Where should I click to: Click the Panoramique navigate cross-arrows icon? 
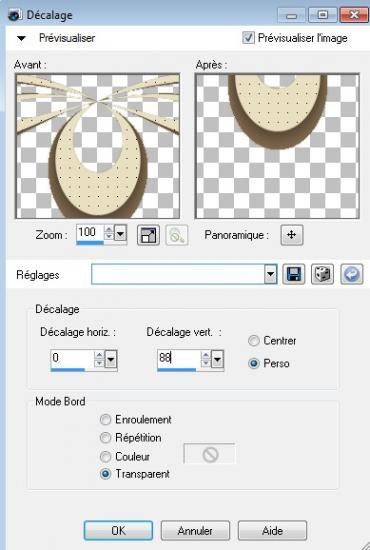coord(292,235)
